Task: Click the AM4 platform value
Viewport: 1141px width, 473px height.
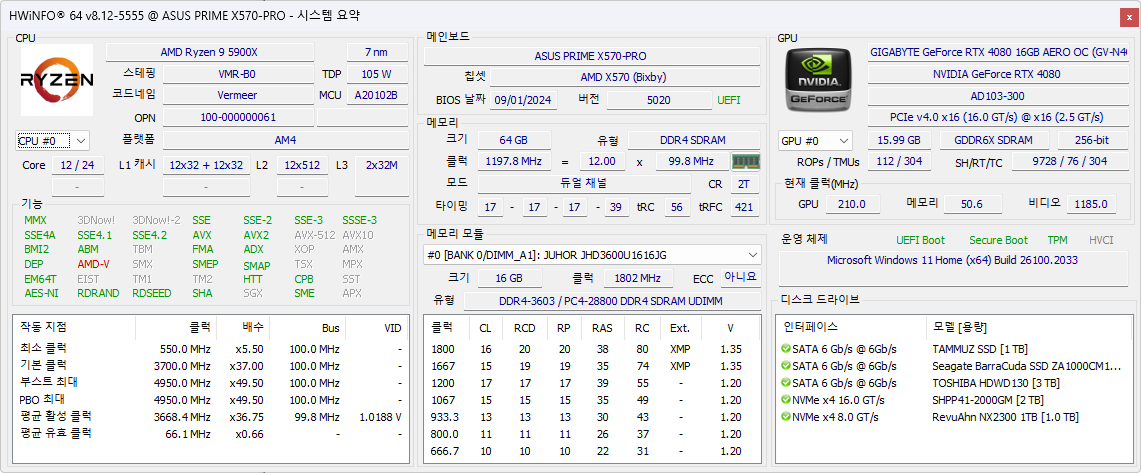Action: 285,140
